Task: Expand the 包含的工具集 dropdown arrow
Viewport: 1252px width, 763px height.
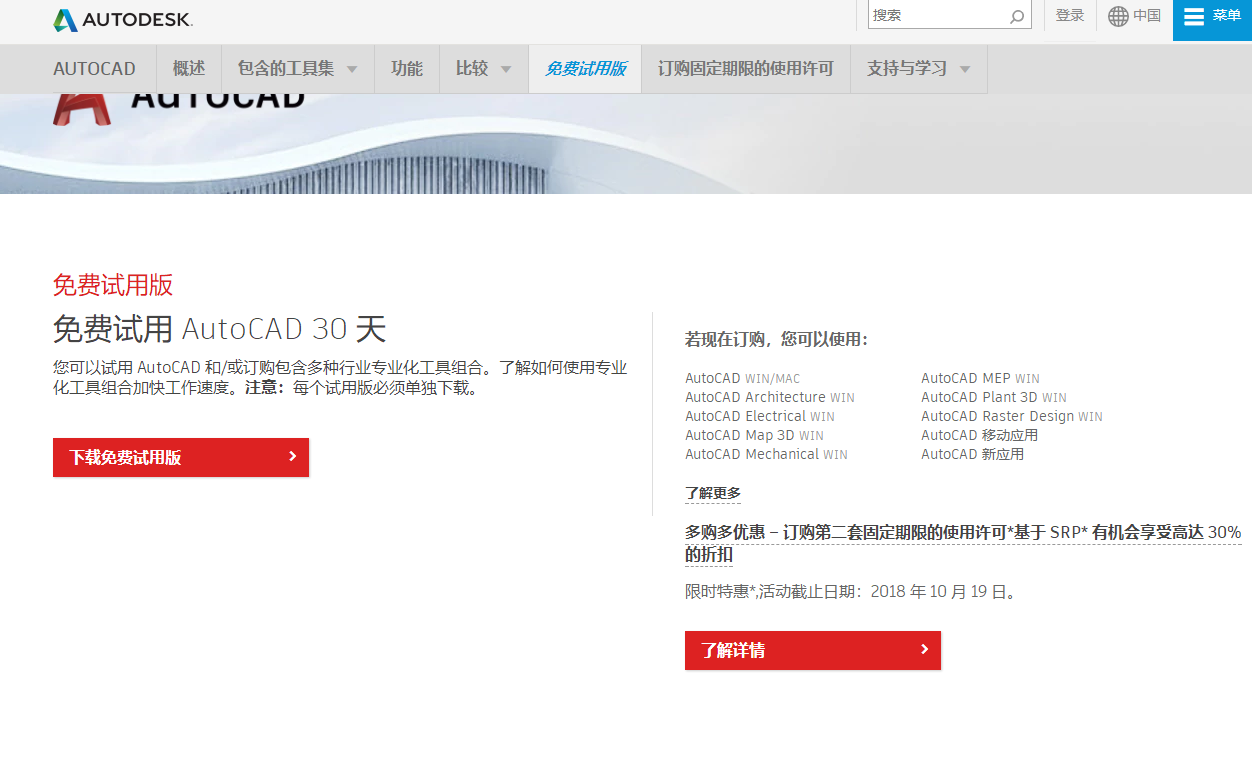Action: [352, 70]
